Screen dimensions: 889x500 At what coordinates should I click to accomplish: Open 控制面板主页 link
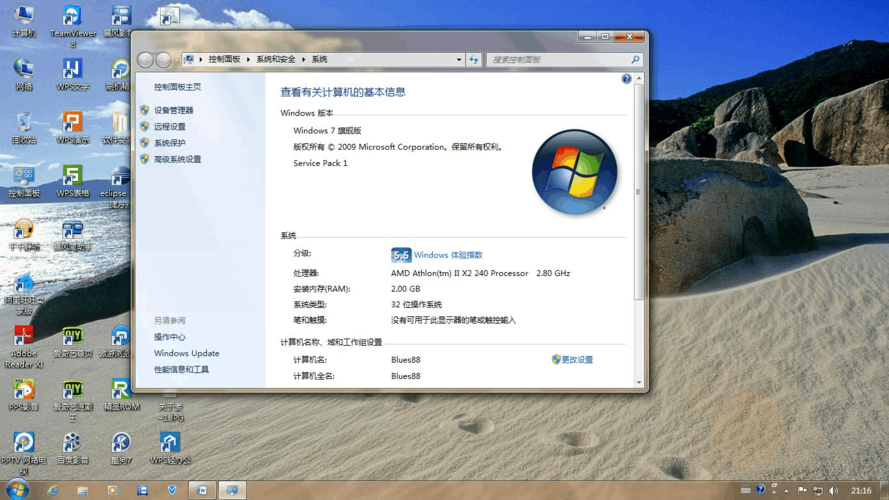(x=177, y=87)
